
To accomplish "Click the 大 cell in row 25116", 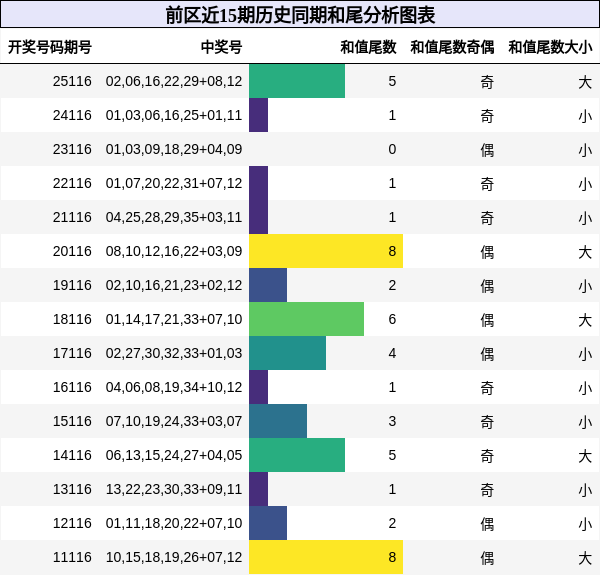I will click(585, 82).
